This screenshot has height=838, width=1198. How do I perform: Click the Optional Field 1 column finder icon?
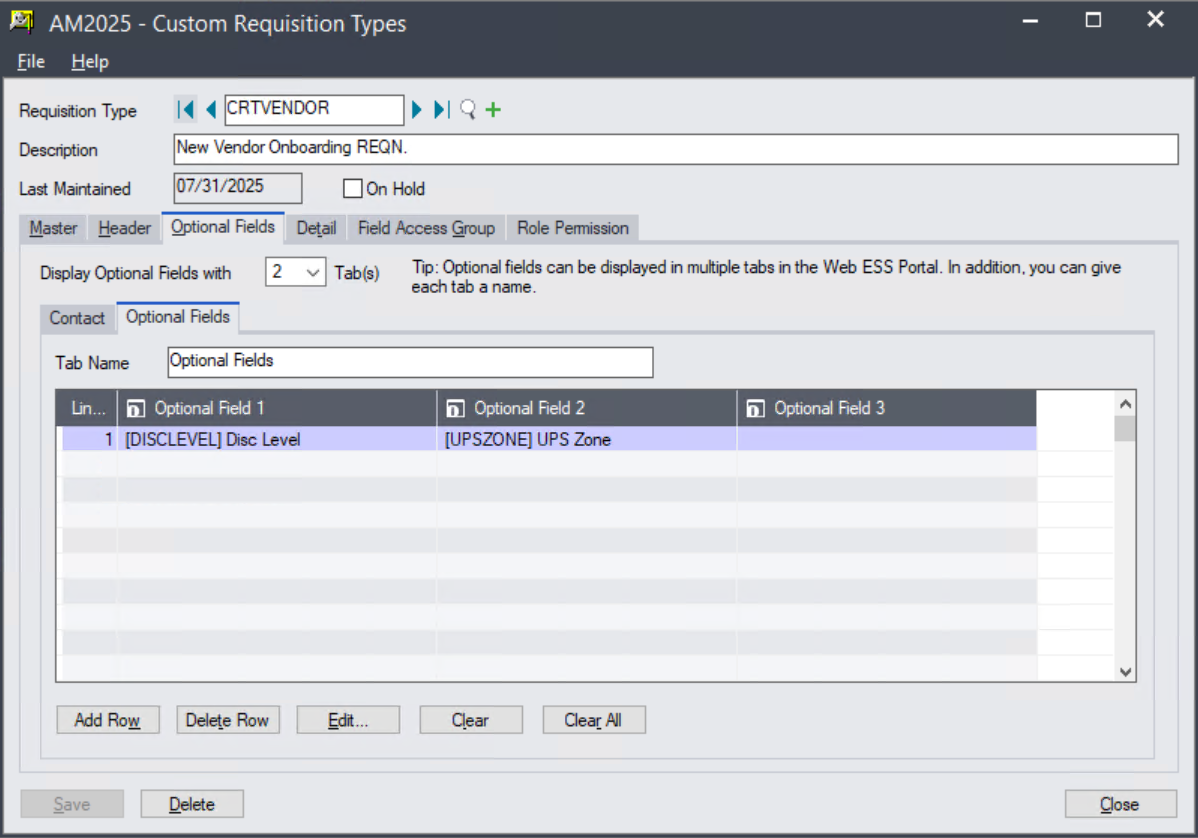coord(135,409)
